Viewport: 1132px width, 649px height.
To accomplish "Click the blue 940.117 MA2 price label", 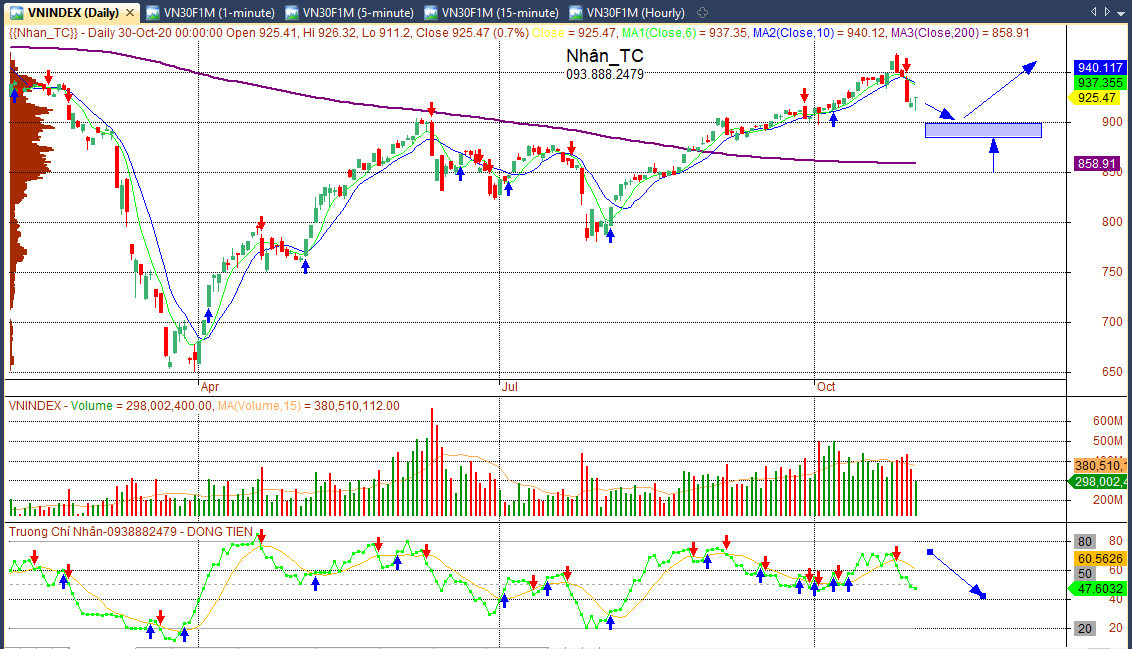I will pos(1099,68).
